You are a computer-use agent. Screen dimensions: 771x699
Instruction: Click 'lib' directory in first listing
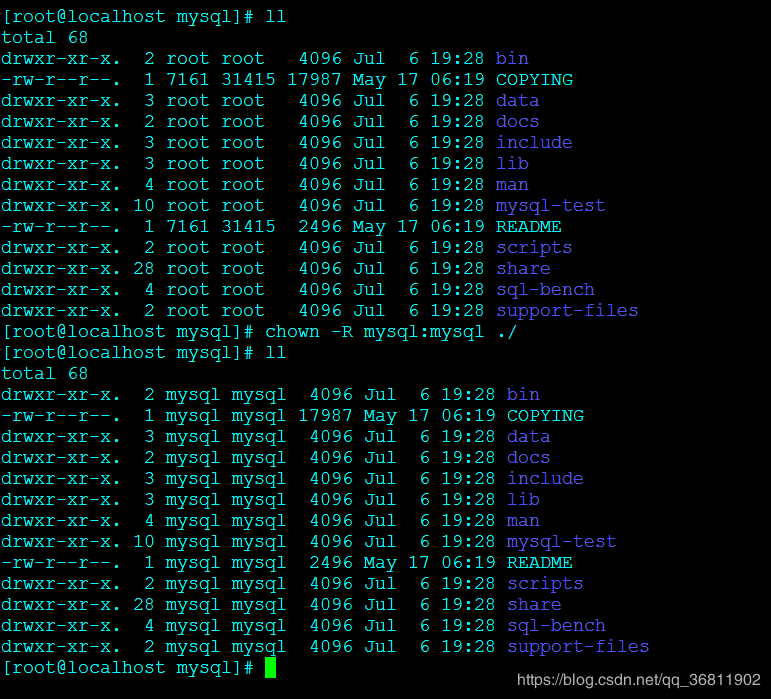512,163
